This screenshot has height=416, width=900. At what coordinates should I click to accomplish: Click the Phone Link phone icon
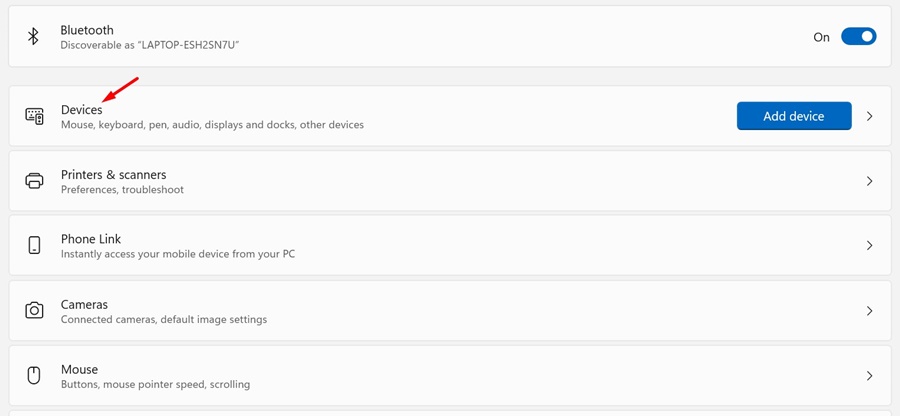click(34, 246)
